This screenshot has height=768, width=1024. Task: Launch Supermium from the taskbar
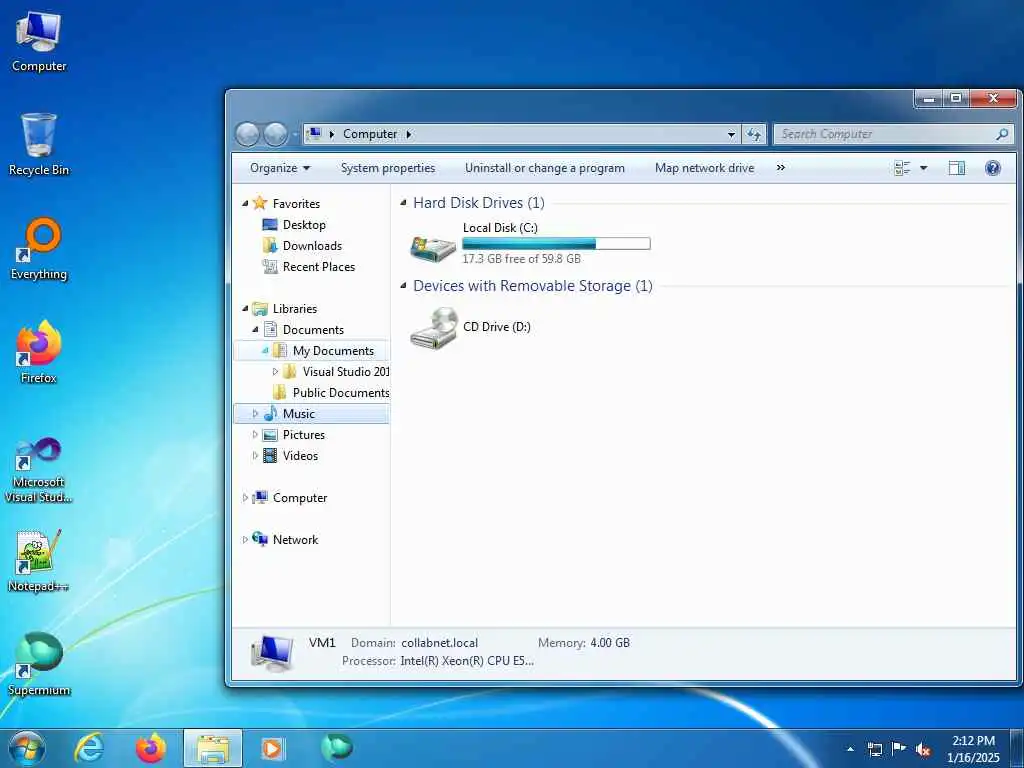tap(336, 747)
